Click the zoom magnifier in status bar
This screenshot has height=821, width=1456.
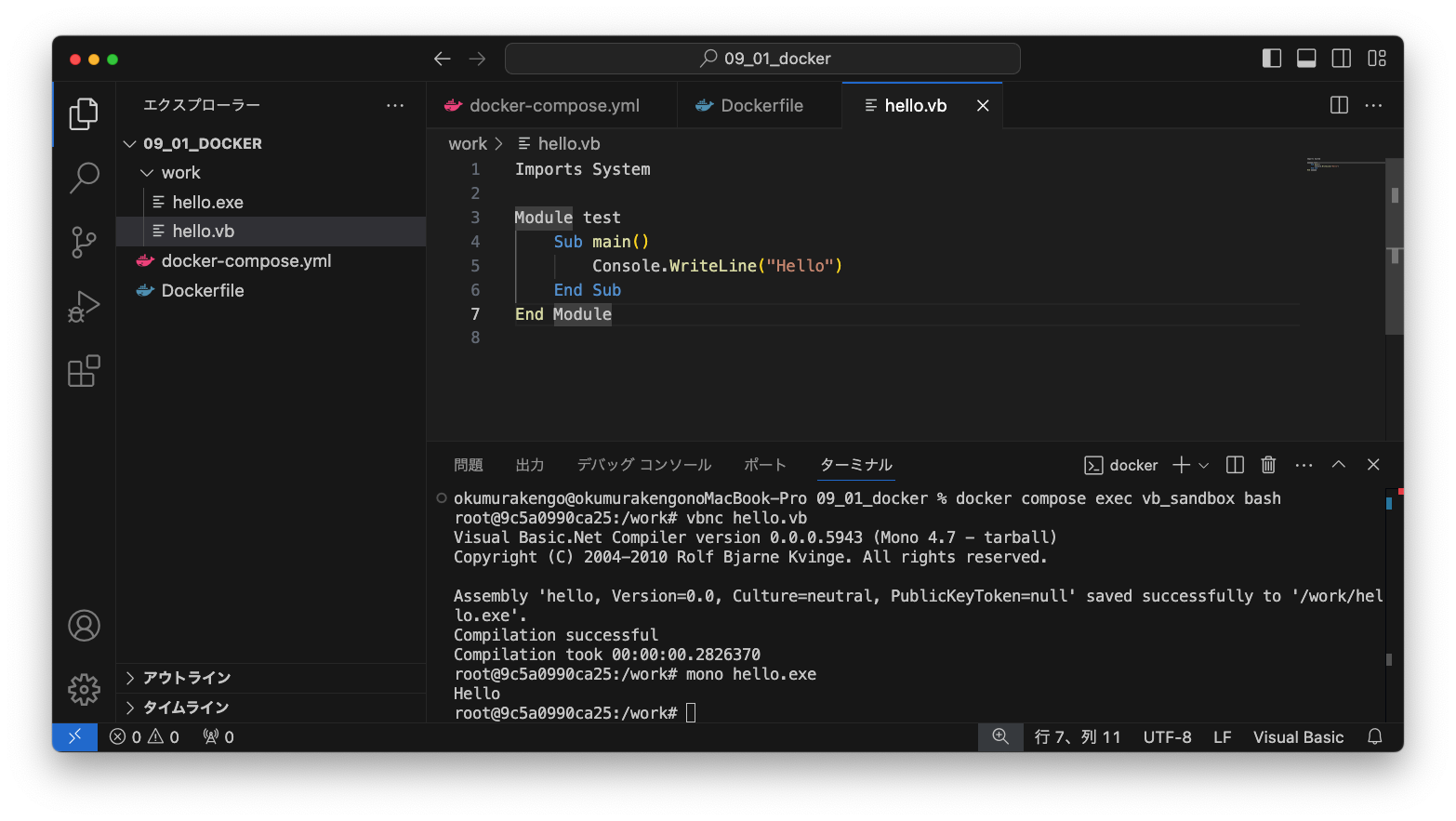tap(1000, 737)
